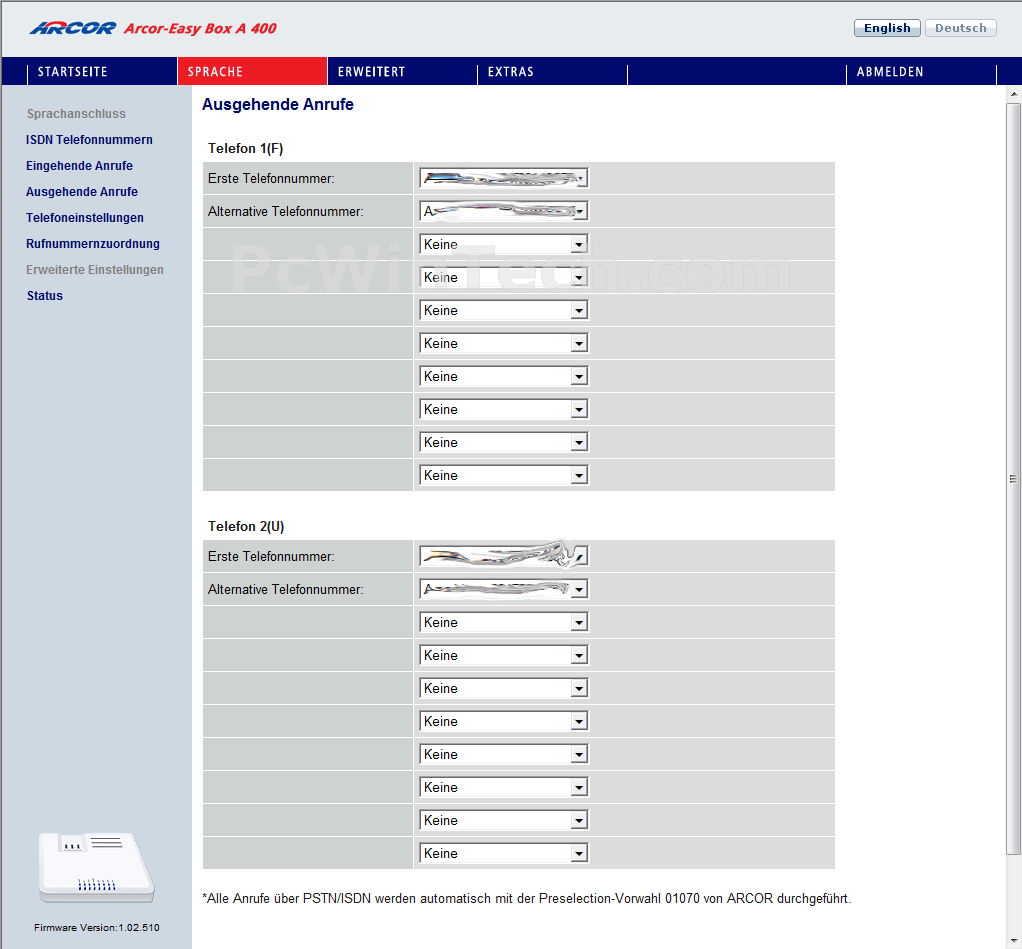Switch language to Deutsch
1022x949 pixels.
(x=961, y=28)
